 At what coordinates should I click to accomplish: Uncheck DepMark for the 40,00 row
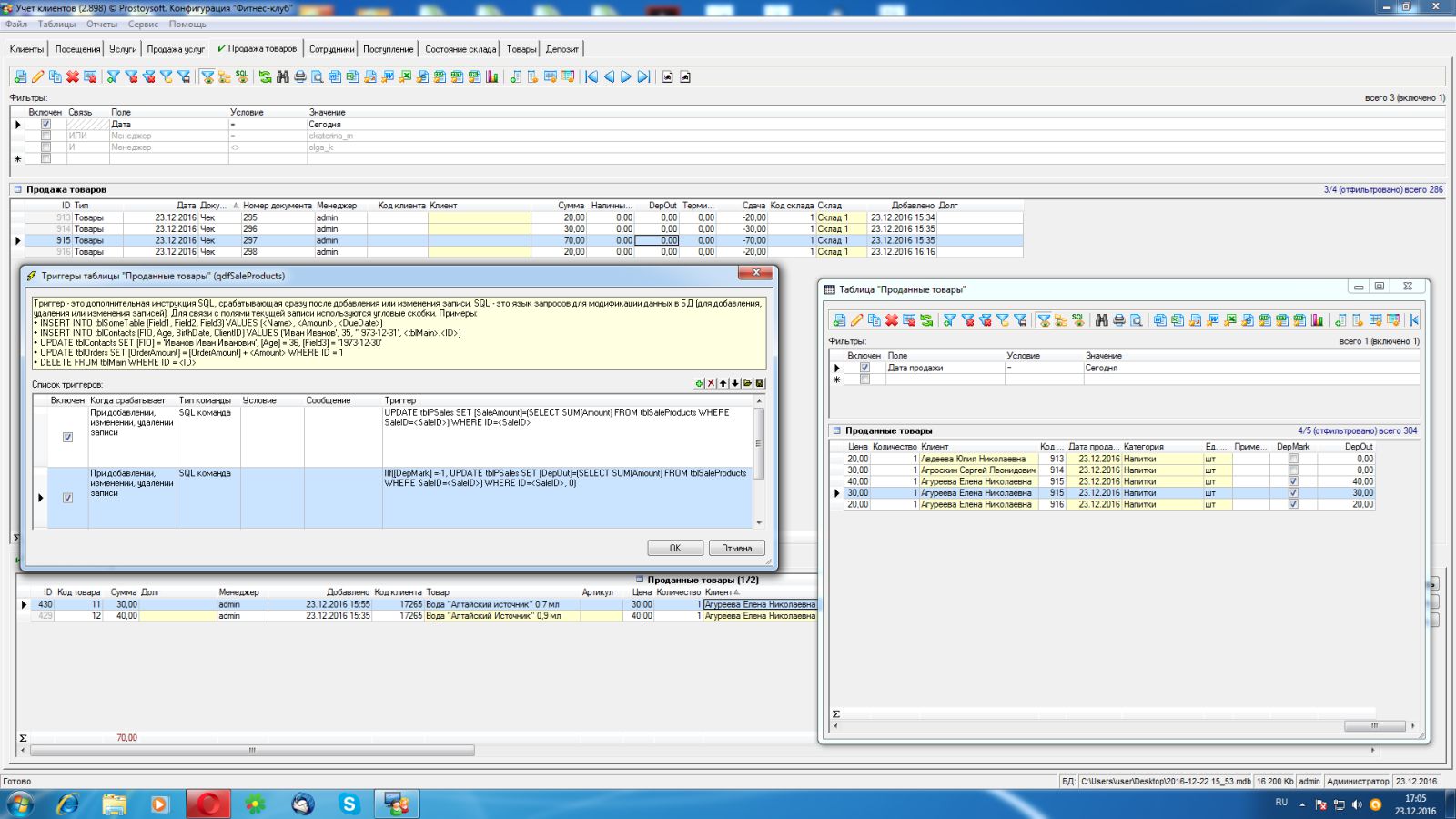coord(1293,481)
